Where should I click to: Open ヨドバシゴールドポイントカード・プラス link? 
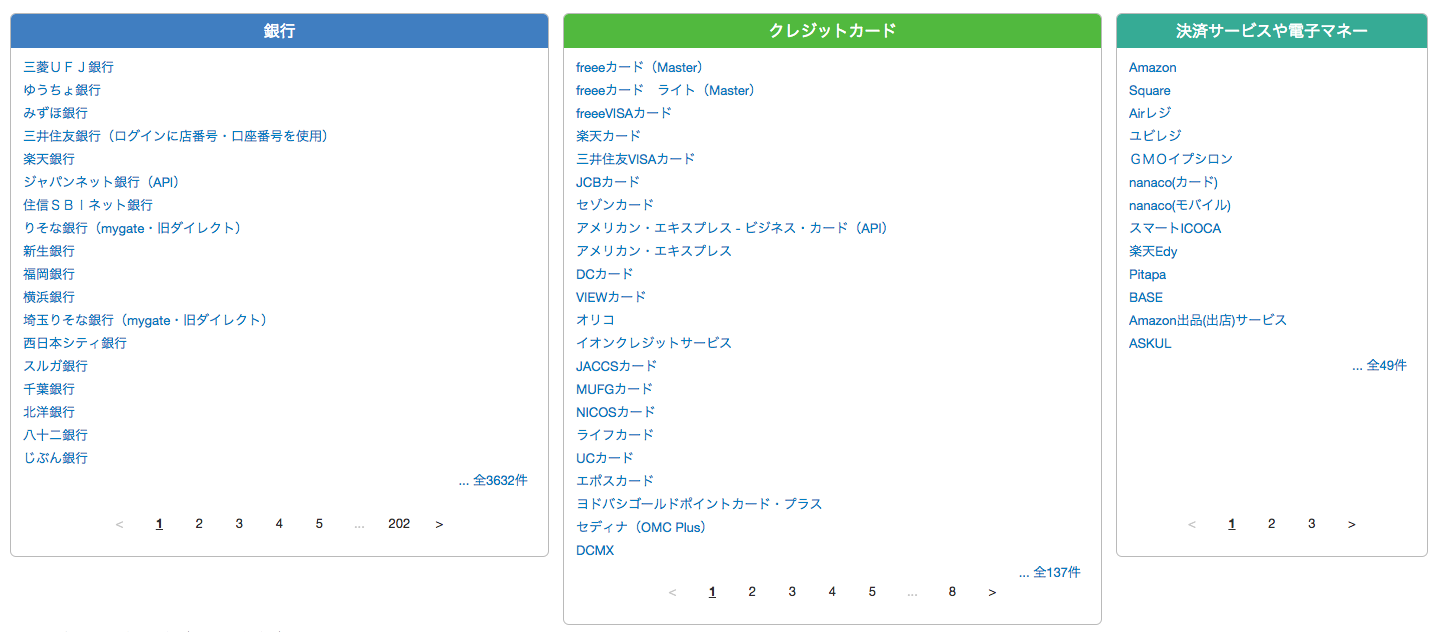point(699,504)
